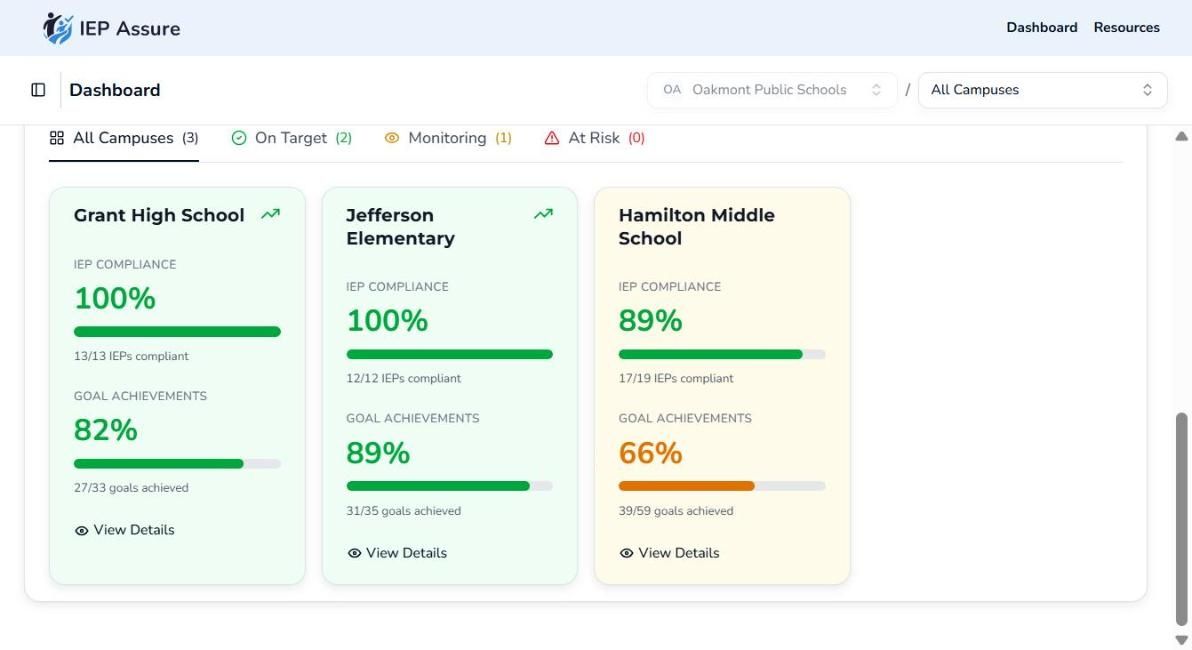This screenshot has height=650, width=1192.
Task: Click the page vertical scrollbar thumb
Action: 1181,518
